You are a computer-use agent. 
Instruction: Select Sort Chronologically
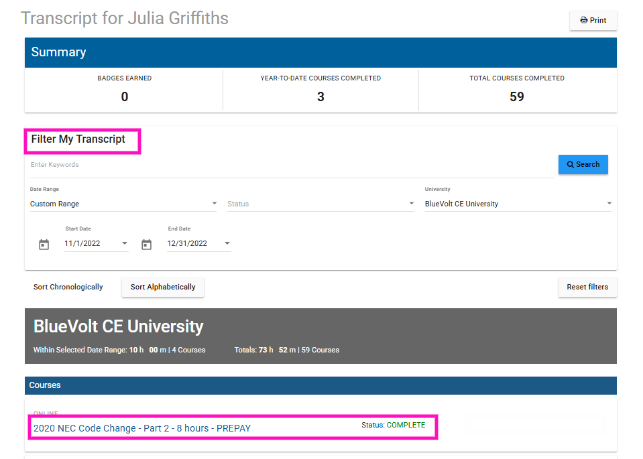pos(68,287)
